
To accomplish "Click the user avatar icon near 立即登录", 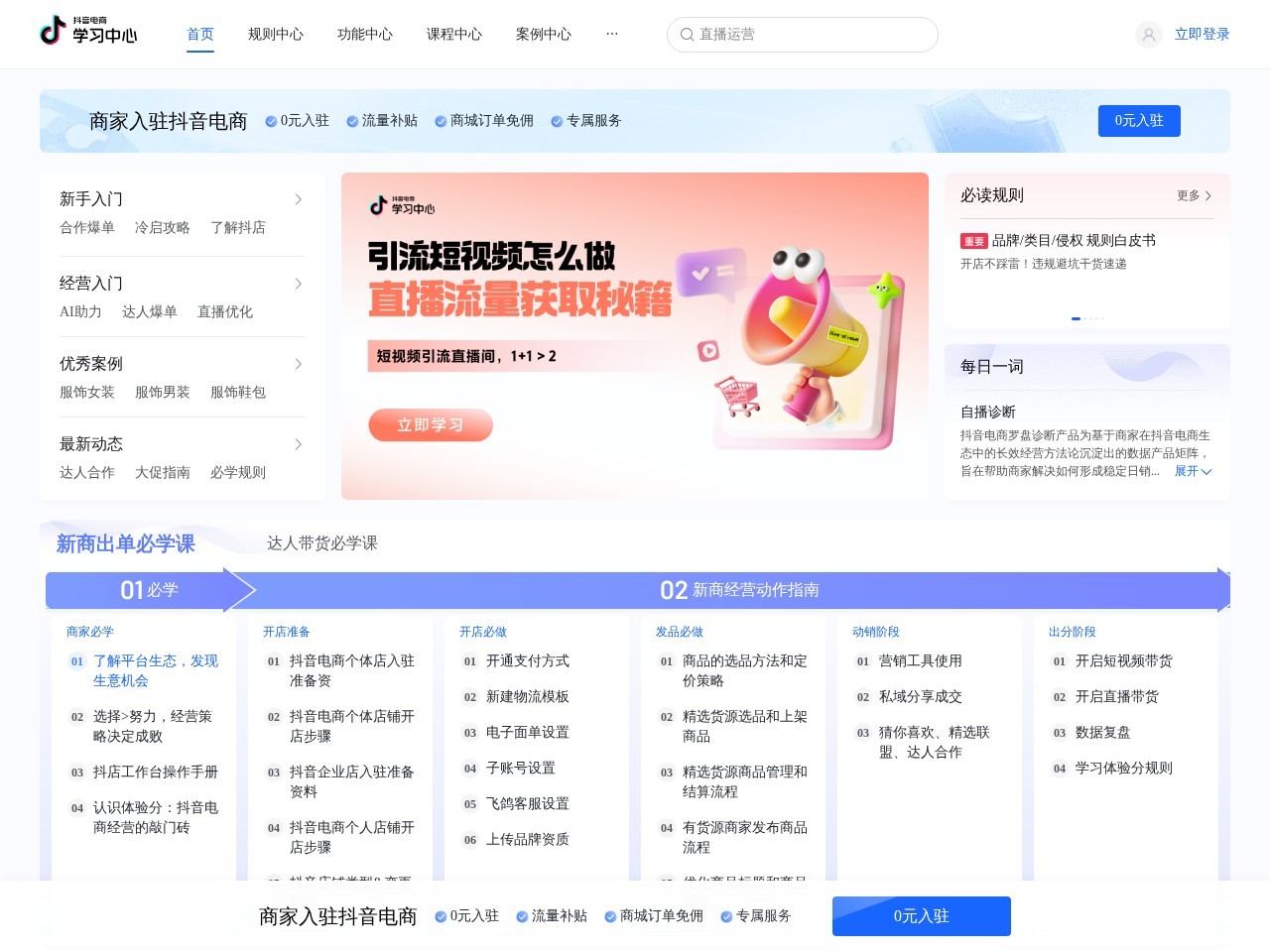I will (1148, 35).
